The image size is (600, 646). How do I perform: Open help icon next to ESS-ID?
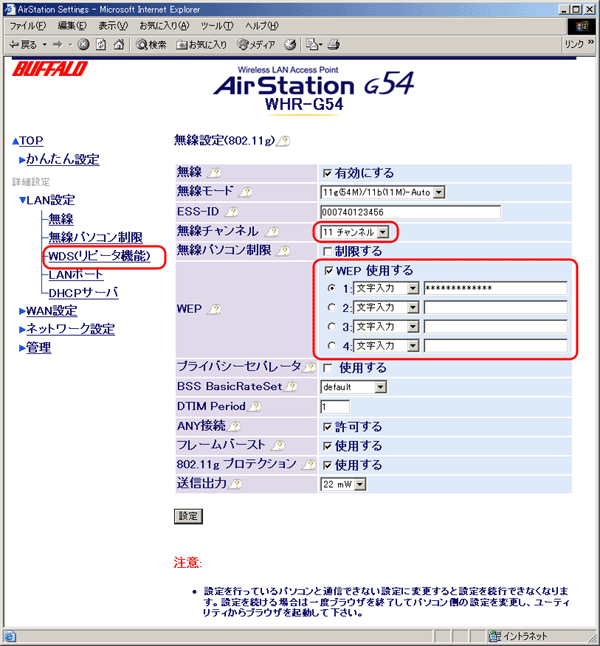(232, 212)
